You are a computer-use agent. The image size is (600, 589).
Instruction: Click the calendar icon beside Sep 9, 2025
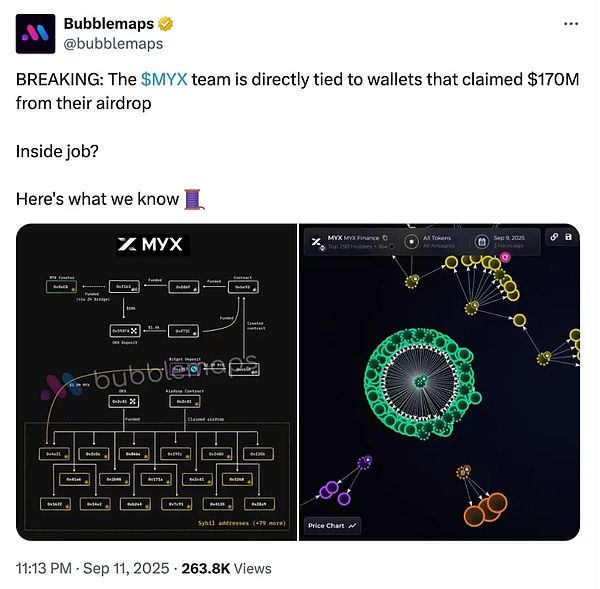tap(482, 242)
